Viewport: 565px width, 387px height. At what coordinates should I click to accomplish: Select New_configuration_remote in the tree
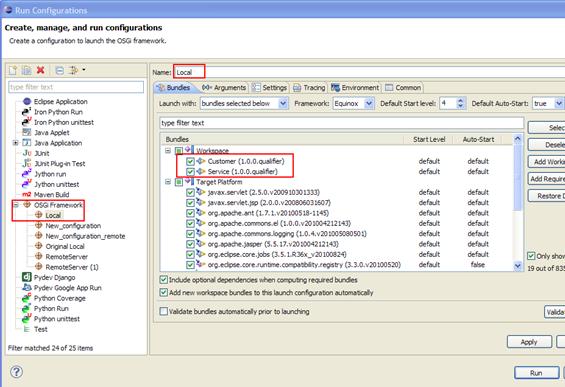pyautogui.click(x=85, y=236)
